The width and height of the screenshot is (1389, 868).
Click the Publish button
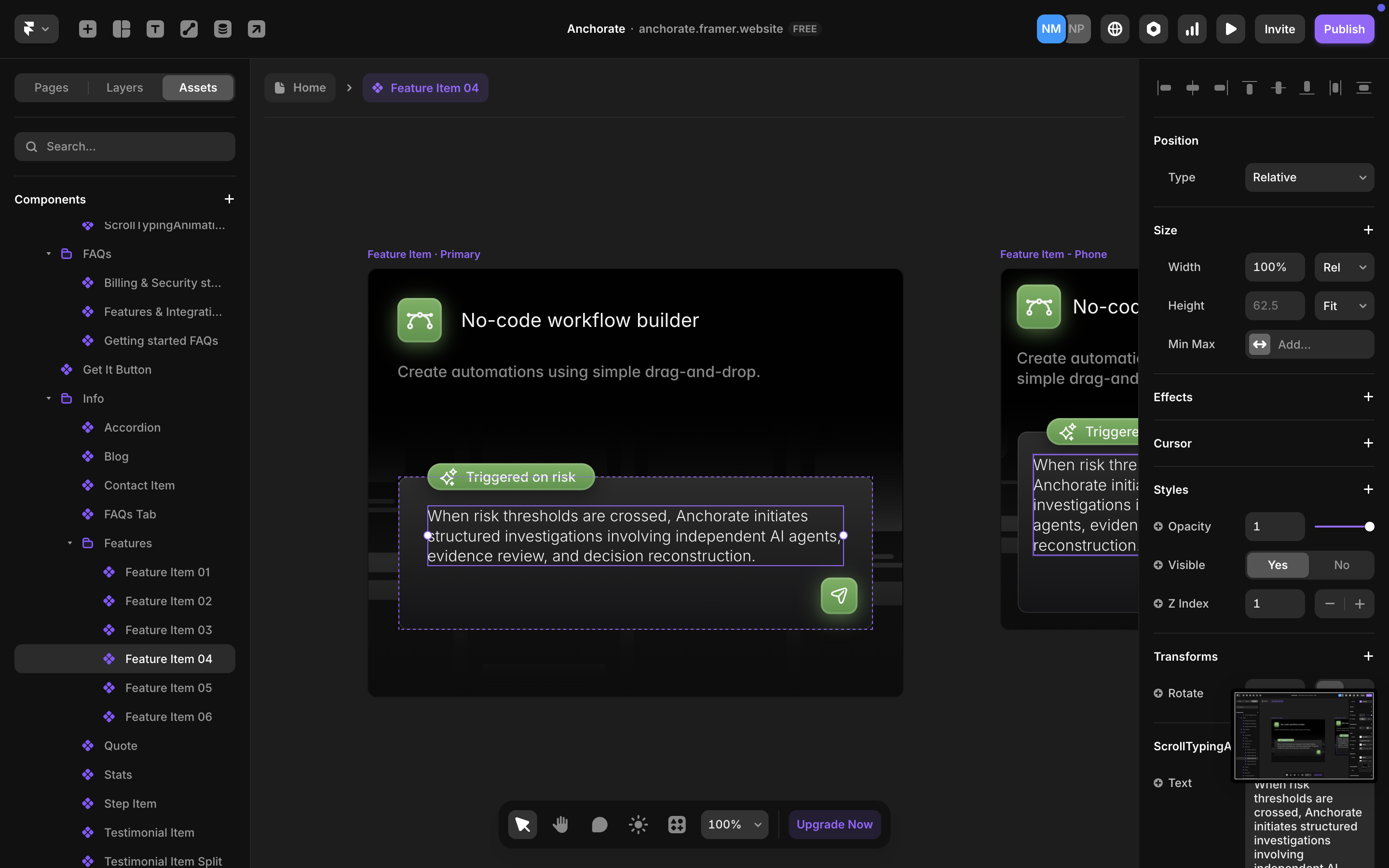click(x=1344, y=29)
